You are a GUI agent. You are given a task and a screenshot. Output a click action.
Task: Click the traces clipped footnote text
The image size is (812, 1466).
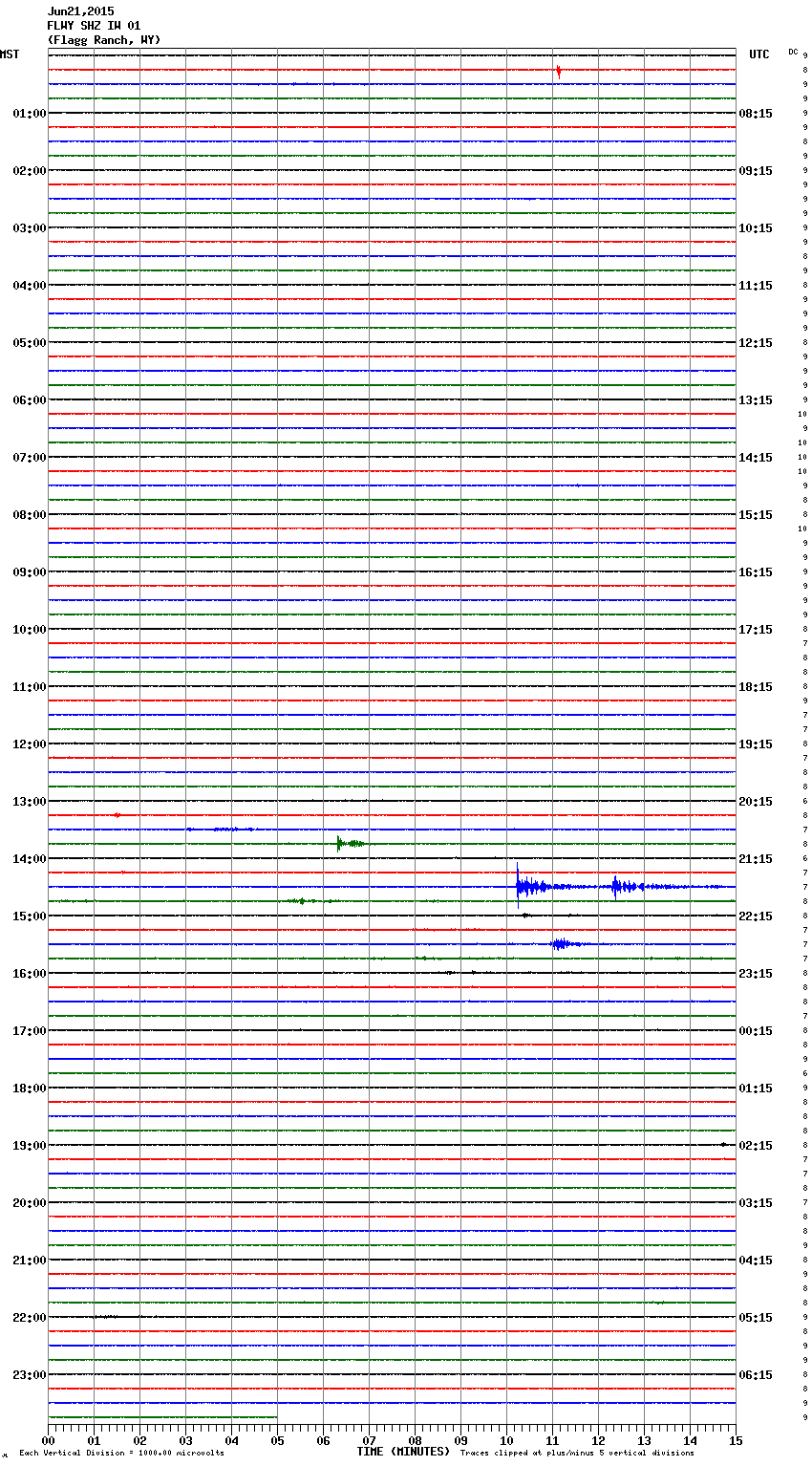[x=577, y=1454]
